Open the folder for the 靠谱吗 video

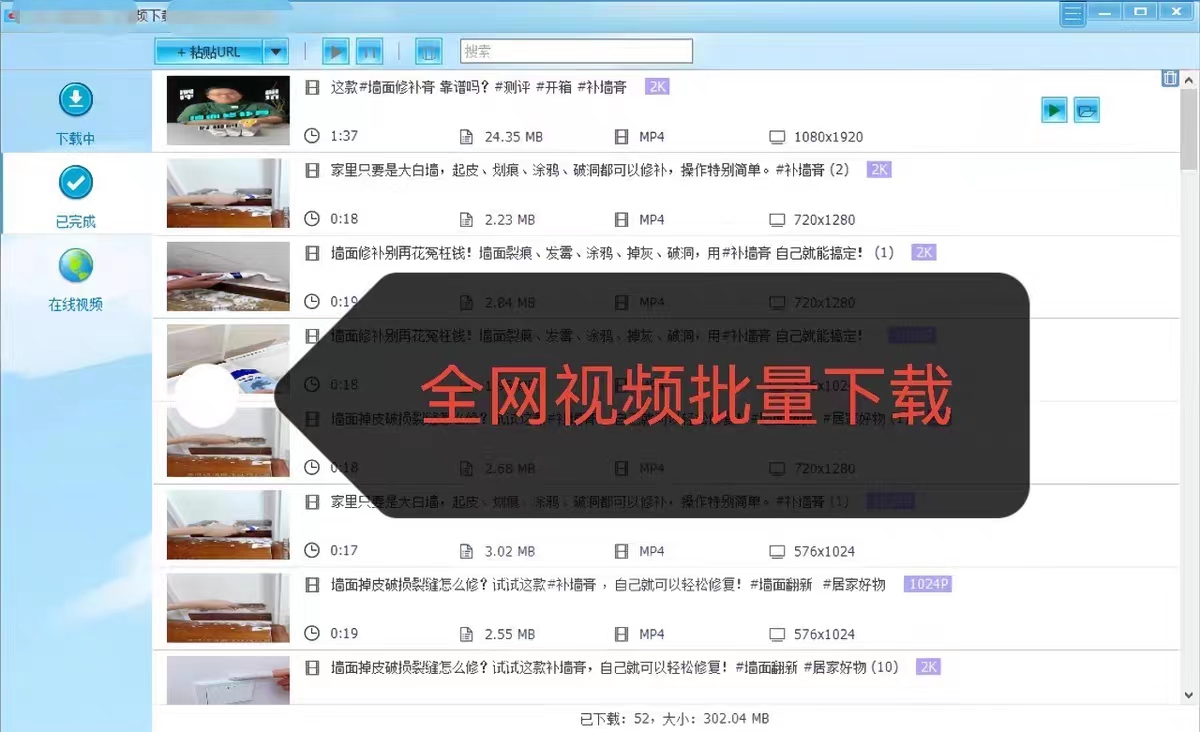1087,109
